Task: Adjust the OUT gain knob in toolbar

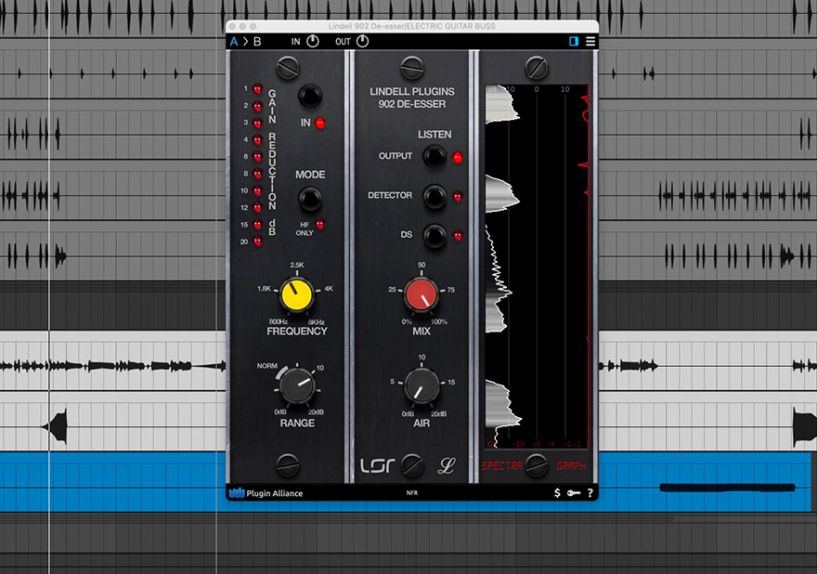Action: point(362,41)
